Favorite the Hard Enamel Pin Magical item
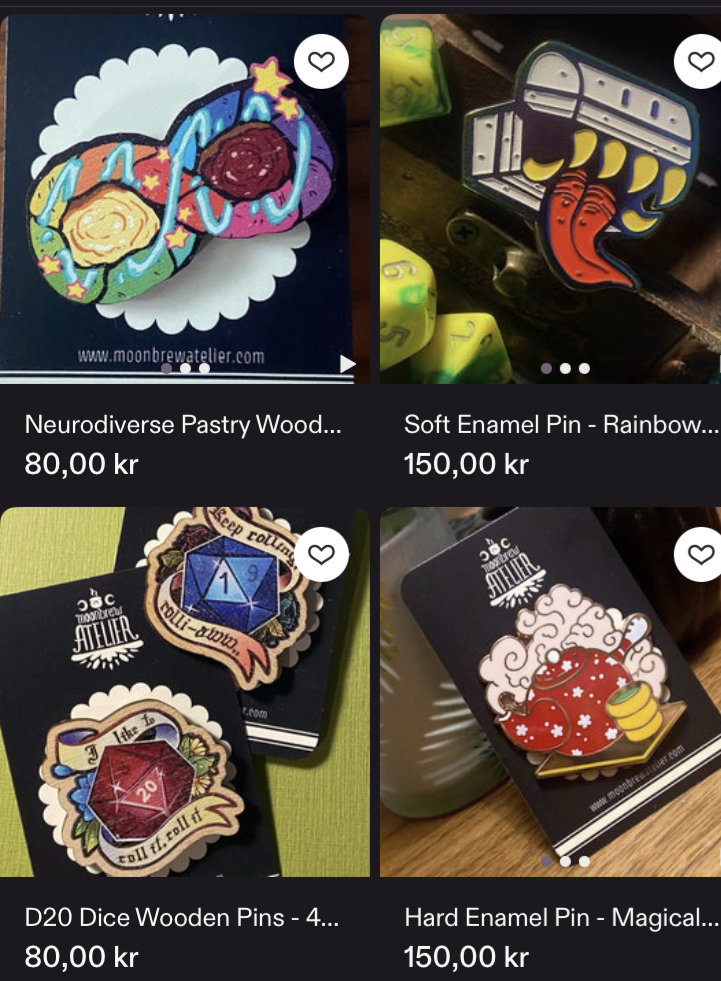This screenshot has height=981, width=721. tap(700, 554)
